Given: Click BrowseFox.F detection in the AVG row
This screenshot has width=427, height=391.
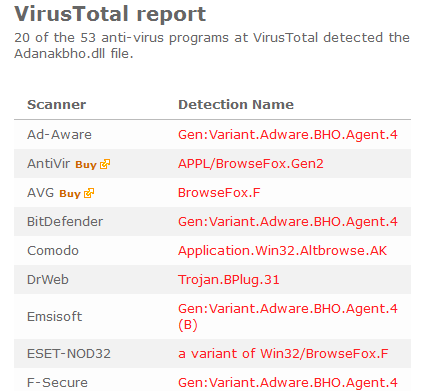Looking at the screenshot, I should tap(219, 193).
